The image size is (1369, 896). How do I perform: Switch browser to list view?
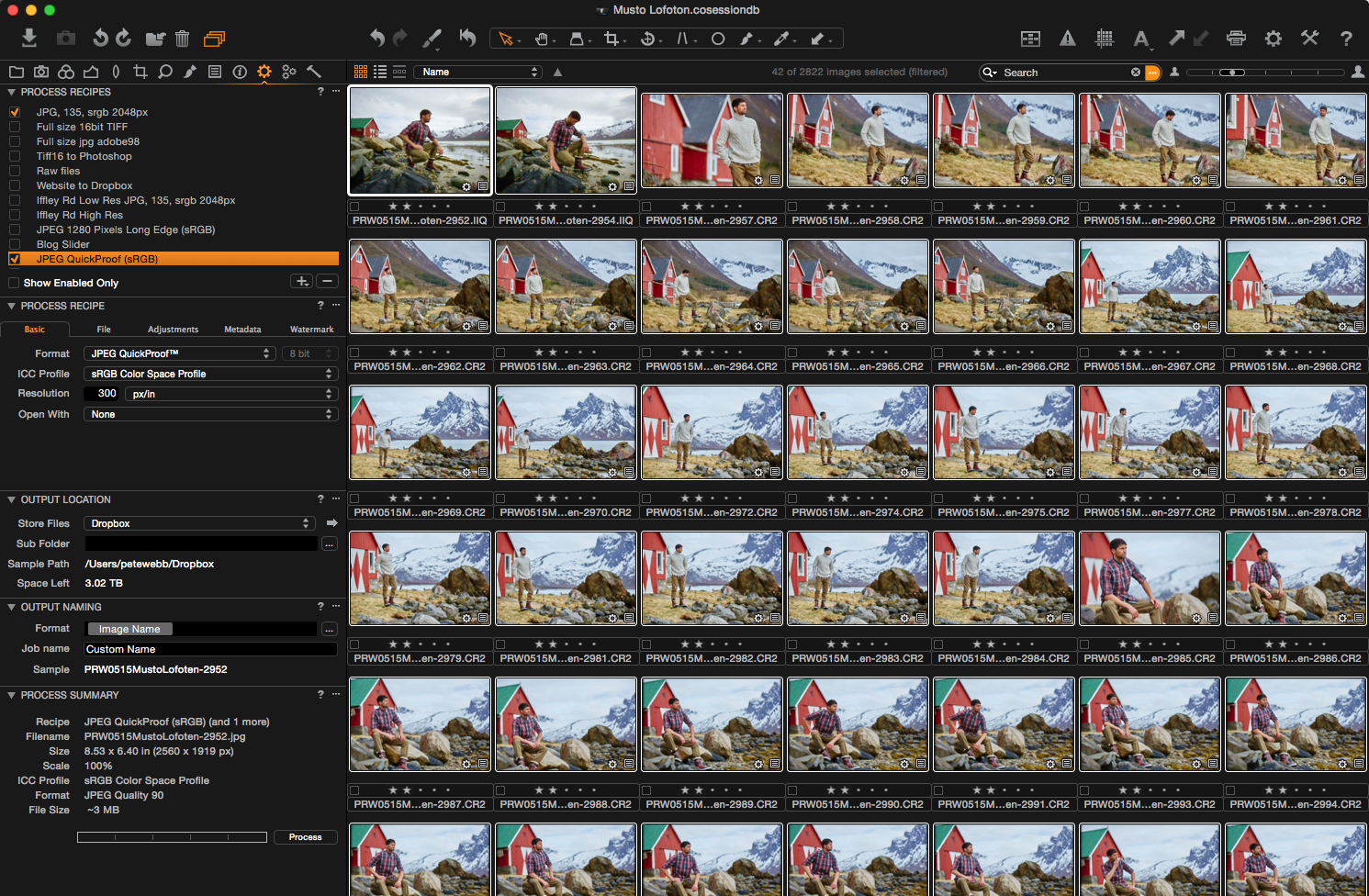[x=380, y=72]
